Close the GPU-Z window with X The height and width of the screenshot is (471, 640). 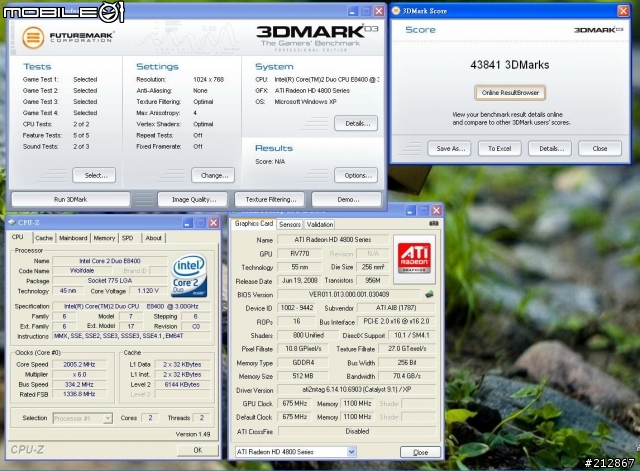pyautogui.click(x=436, y=211)
